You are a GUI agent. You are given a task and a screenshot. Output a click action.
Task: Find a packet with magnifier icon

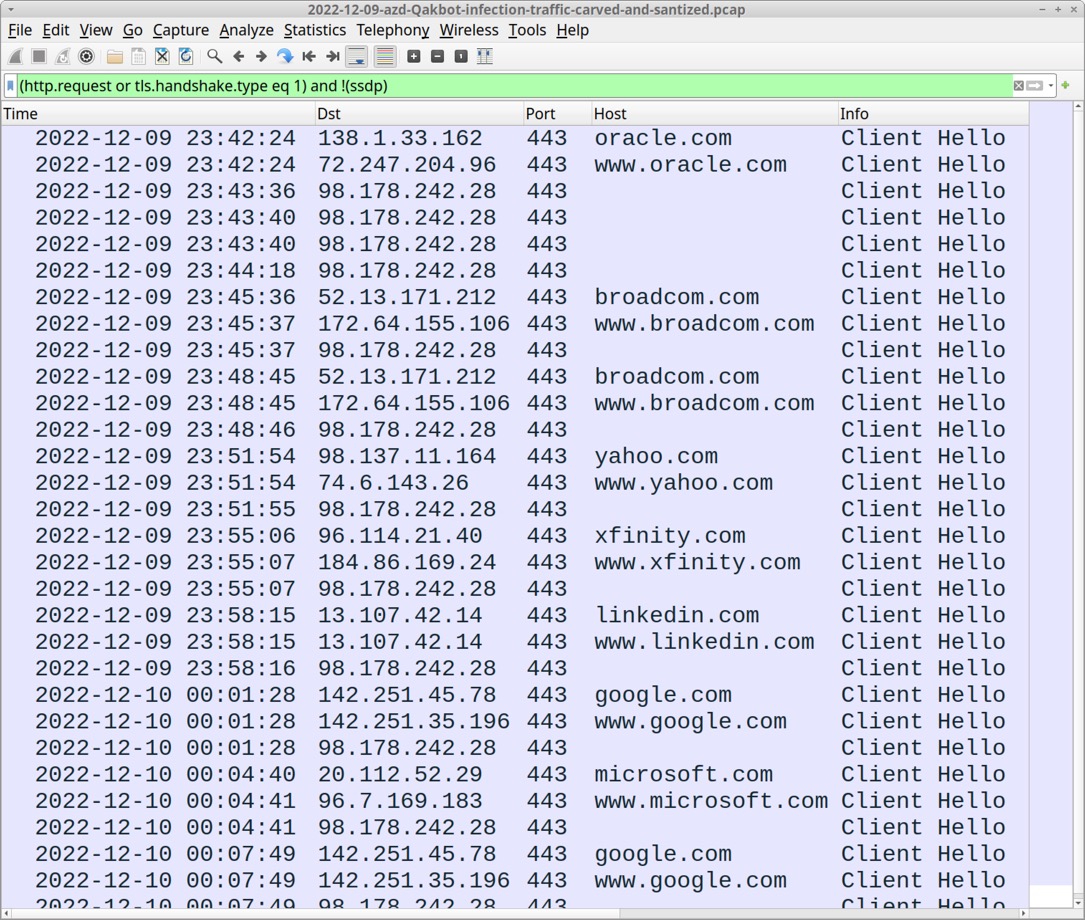coord(215,57)
